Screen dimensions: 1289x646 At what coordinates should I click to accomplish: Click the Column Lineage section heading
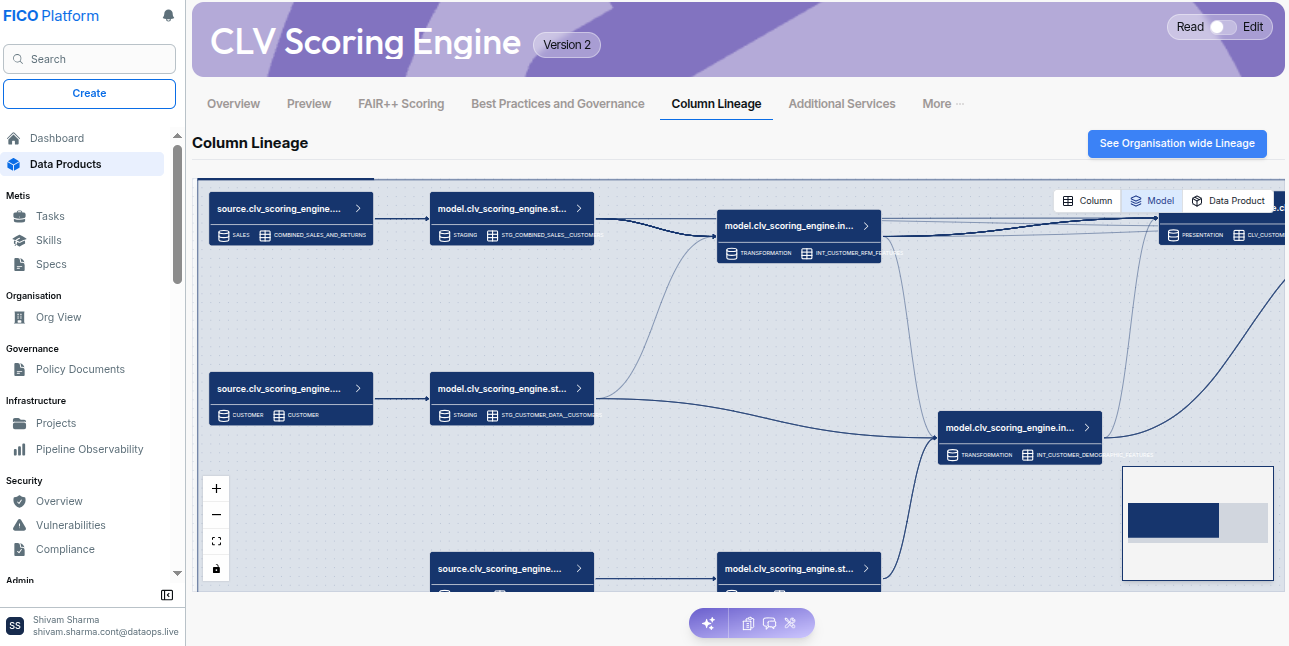pos(250,143)
